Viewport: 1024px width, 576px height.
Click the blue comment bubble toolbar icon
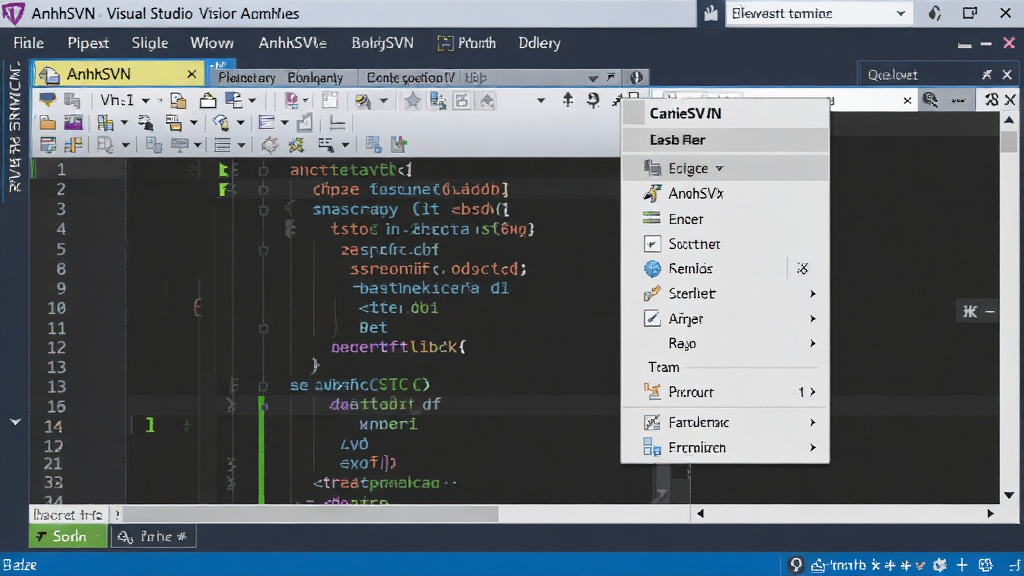pos(48,100)
